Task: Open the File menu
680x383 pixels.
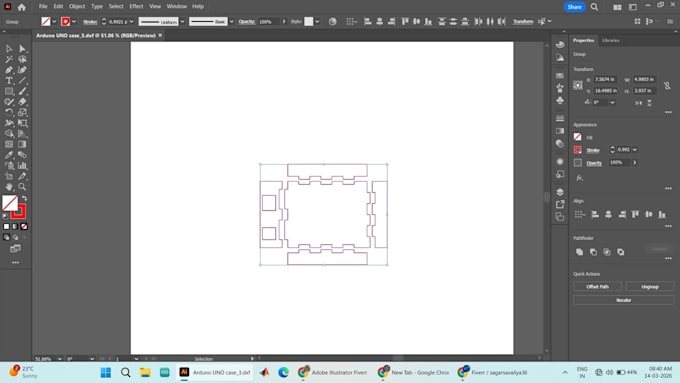Action: [43, 7]
